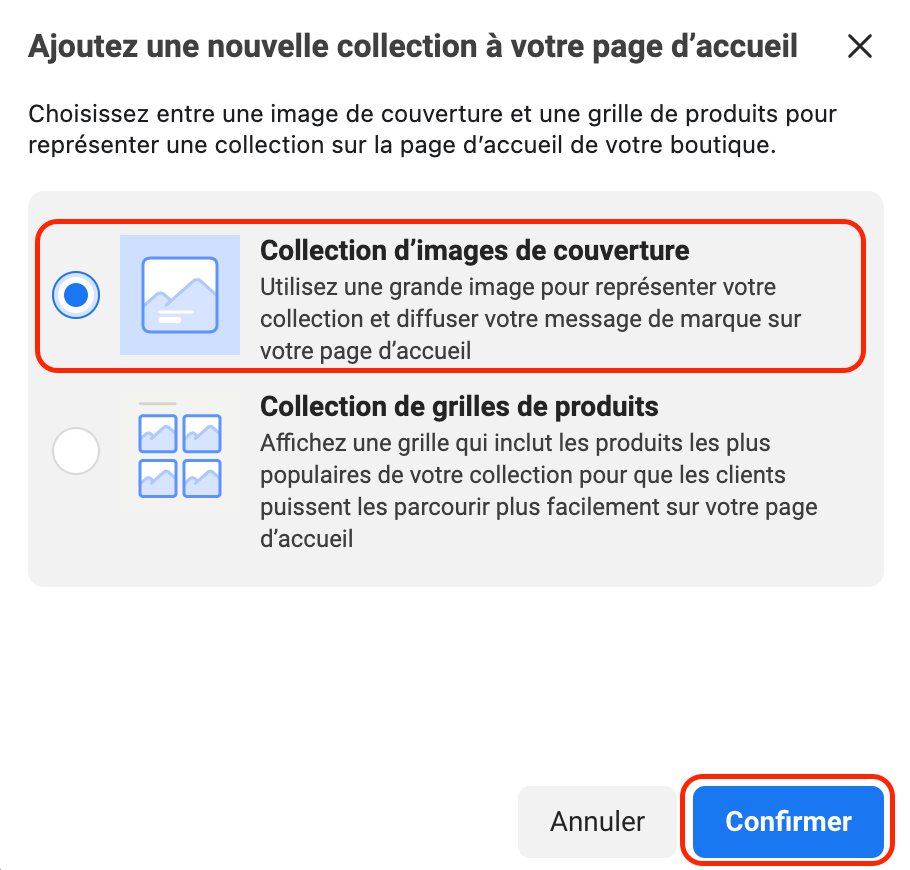Viewport: 910px width, 870px height.
Task: Click the top-left tile in the grid icon
Action: pyautogui.click(x=157, y=434)
